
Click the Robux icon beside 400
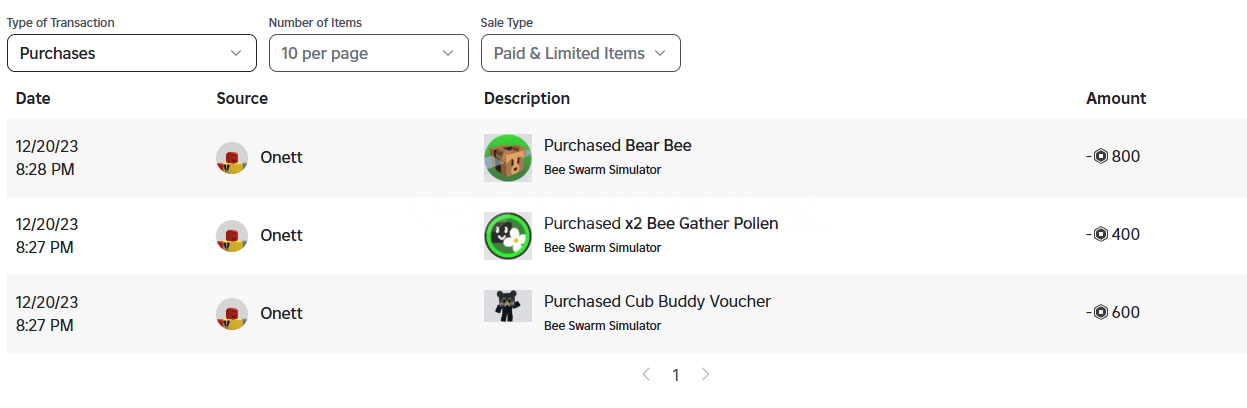pyautogui.click(x=1101, y=235)
